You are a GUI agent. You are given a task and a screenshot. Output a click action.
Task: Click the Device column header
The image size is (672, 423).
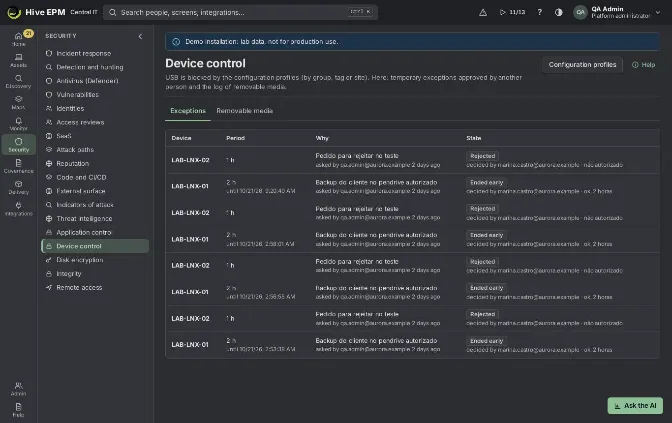point(181,138)
